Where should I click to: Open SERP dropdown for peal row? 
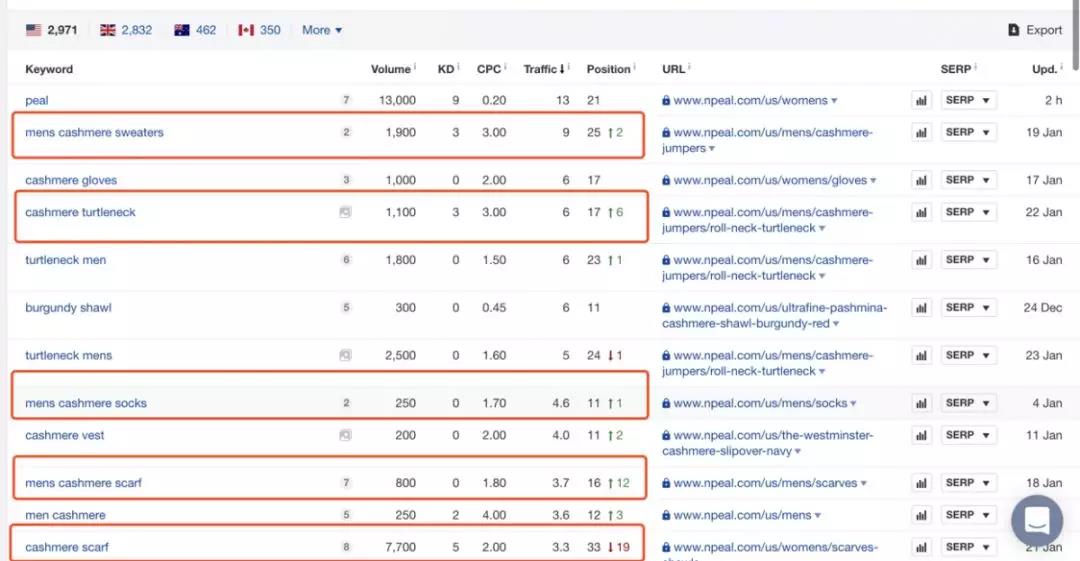point(968,100)
